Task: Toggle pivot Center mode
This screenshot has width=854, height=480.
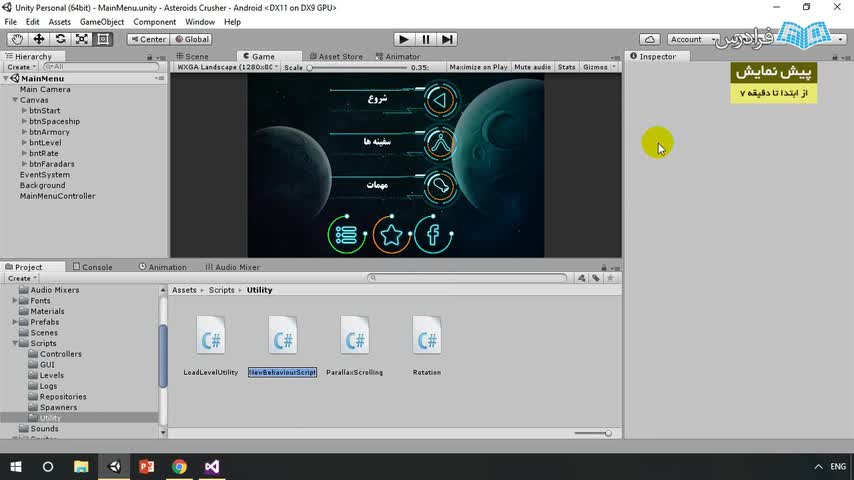Action: point(148,39)
